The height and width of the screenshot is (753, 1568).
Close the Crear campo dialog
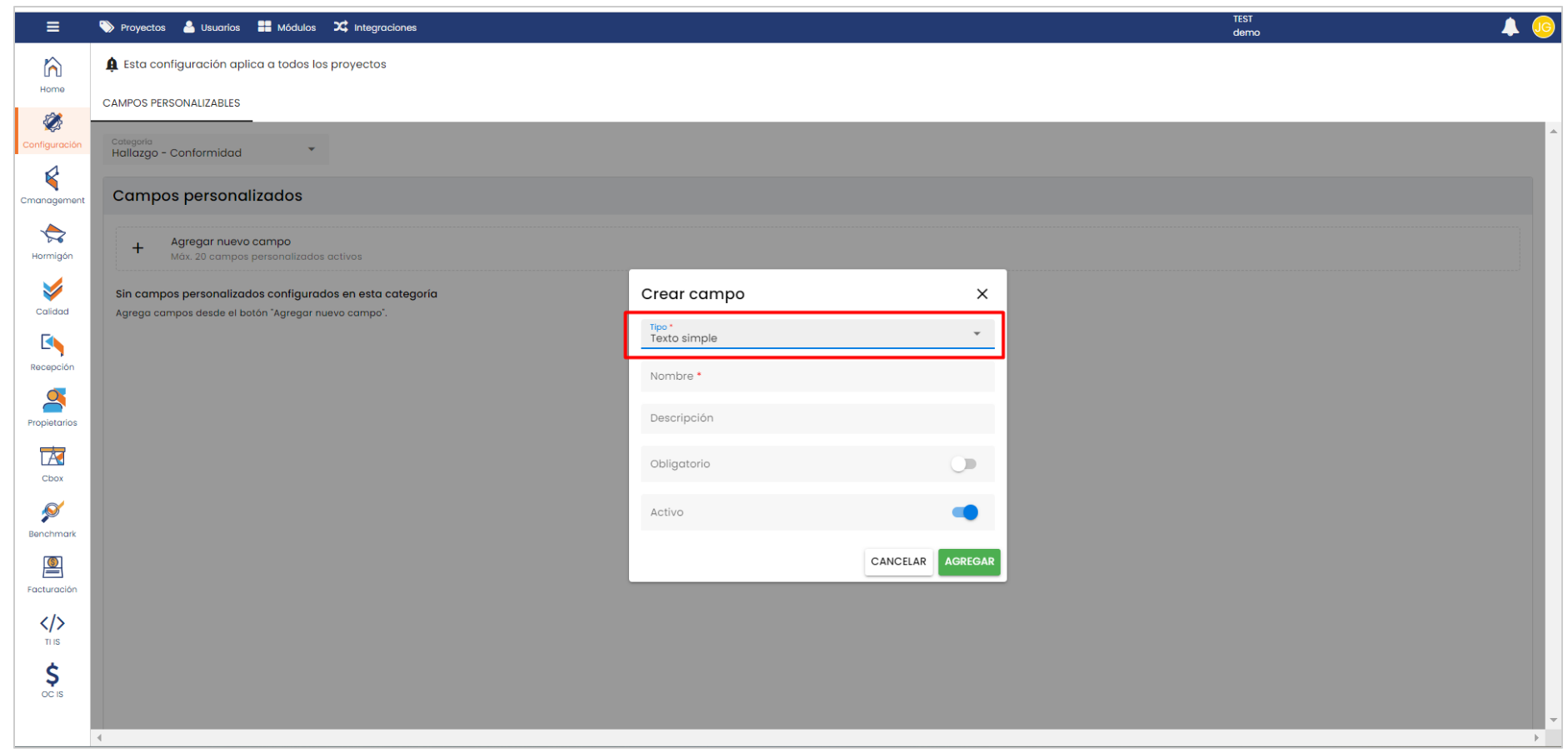coord(981,294)
